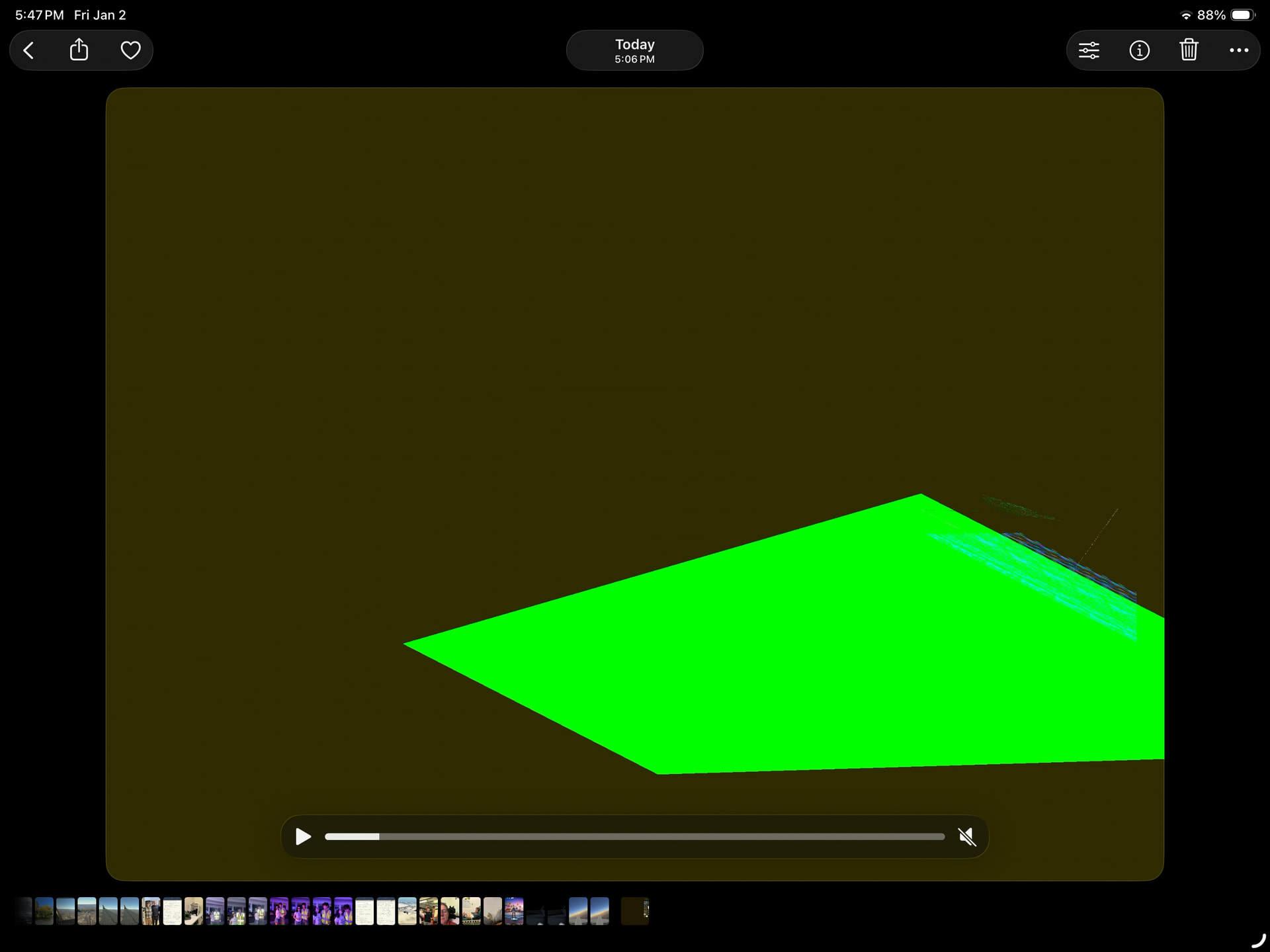1270x952 pixels.
Task: Select the current dark video thumbnail
Action: pyautogui.click(x=634, y=911)
